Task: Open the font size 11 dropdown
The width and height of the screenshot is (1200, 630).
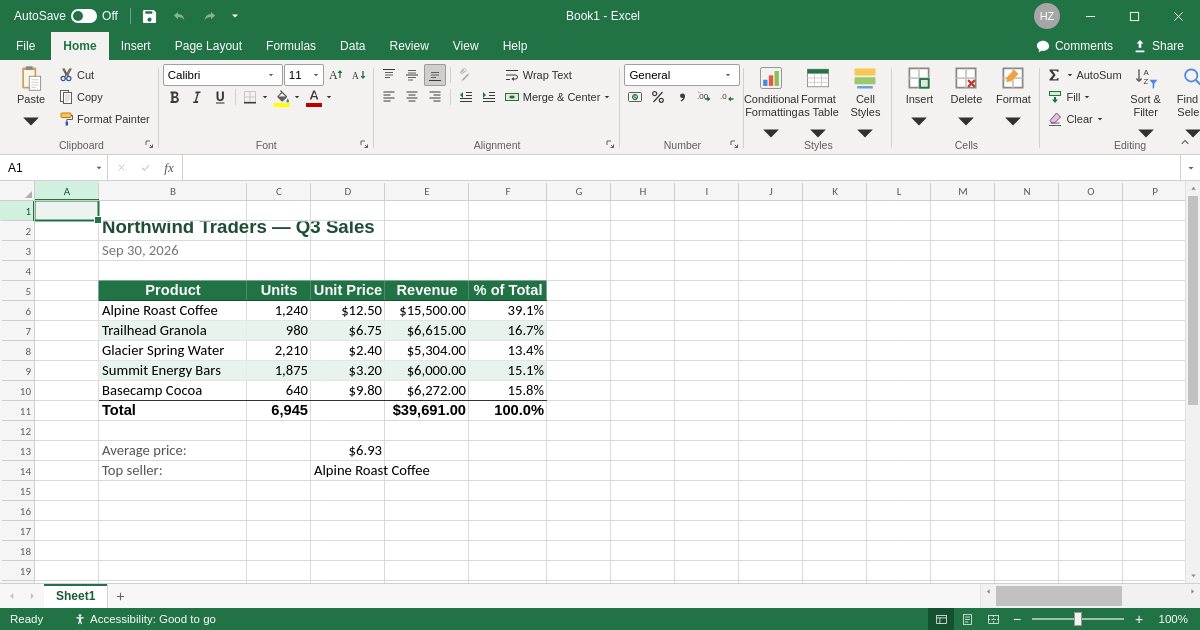Action: (316, 75)
